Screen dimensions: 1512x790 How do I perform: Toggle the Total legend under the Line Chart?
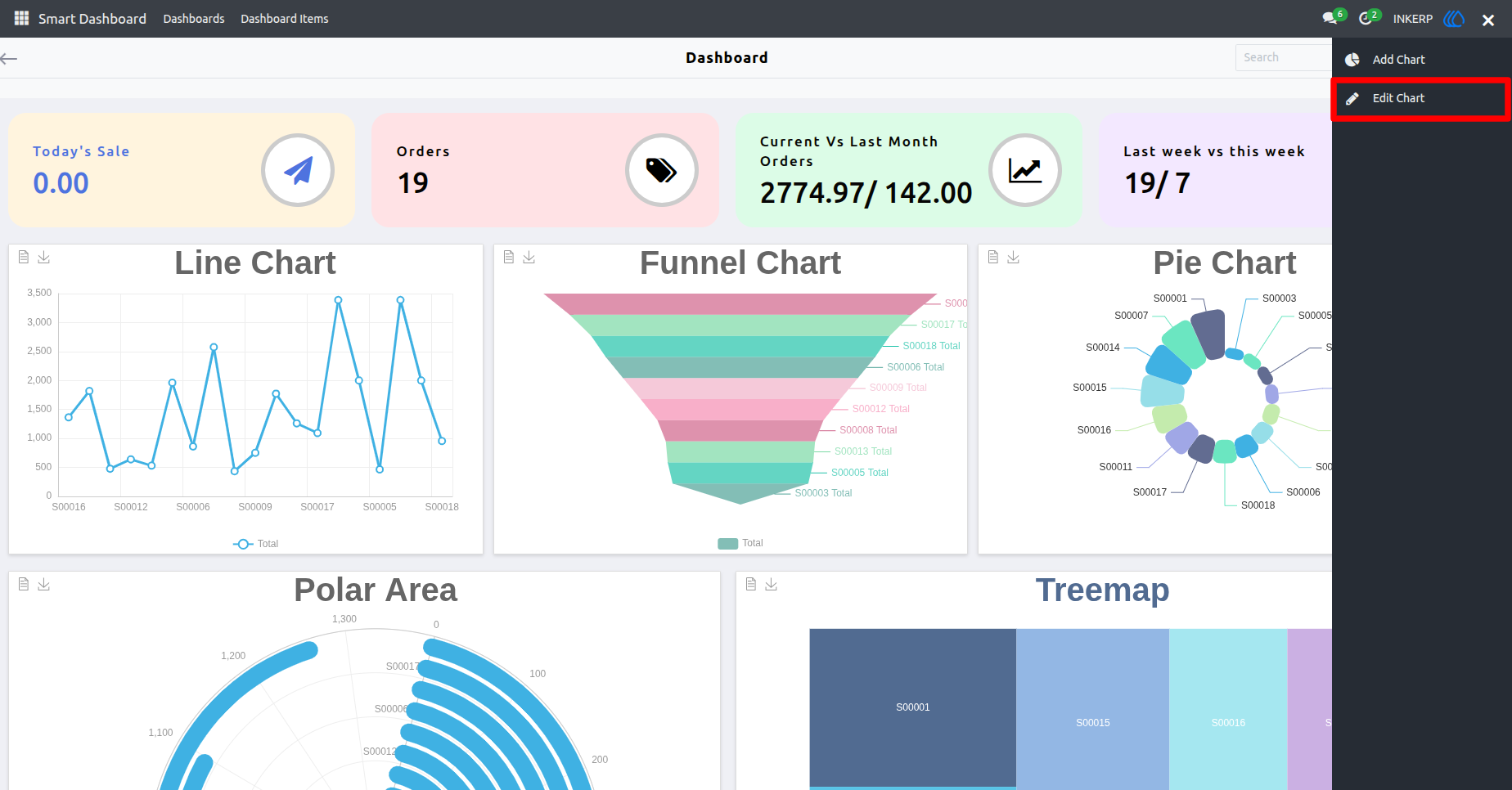[x=256, y=544]
